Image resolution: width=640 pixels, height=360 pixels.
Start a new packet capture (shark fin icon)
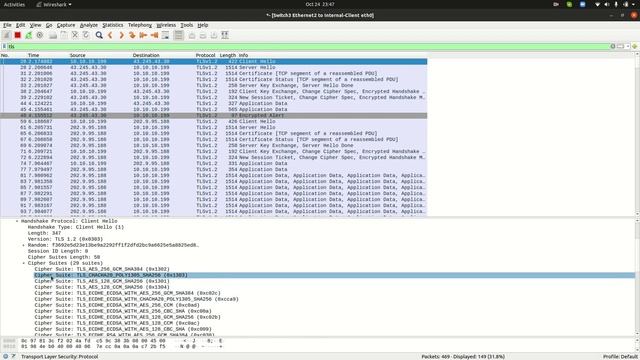[x=7, y=36]
